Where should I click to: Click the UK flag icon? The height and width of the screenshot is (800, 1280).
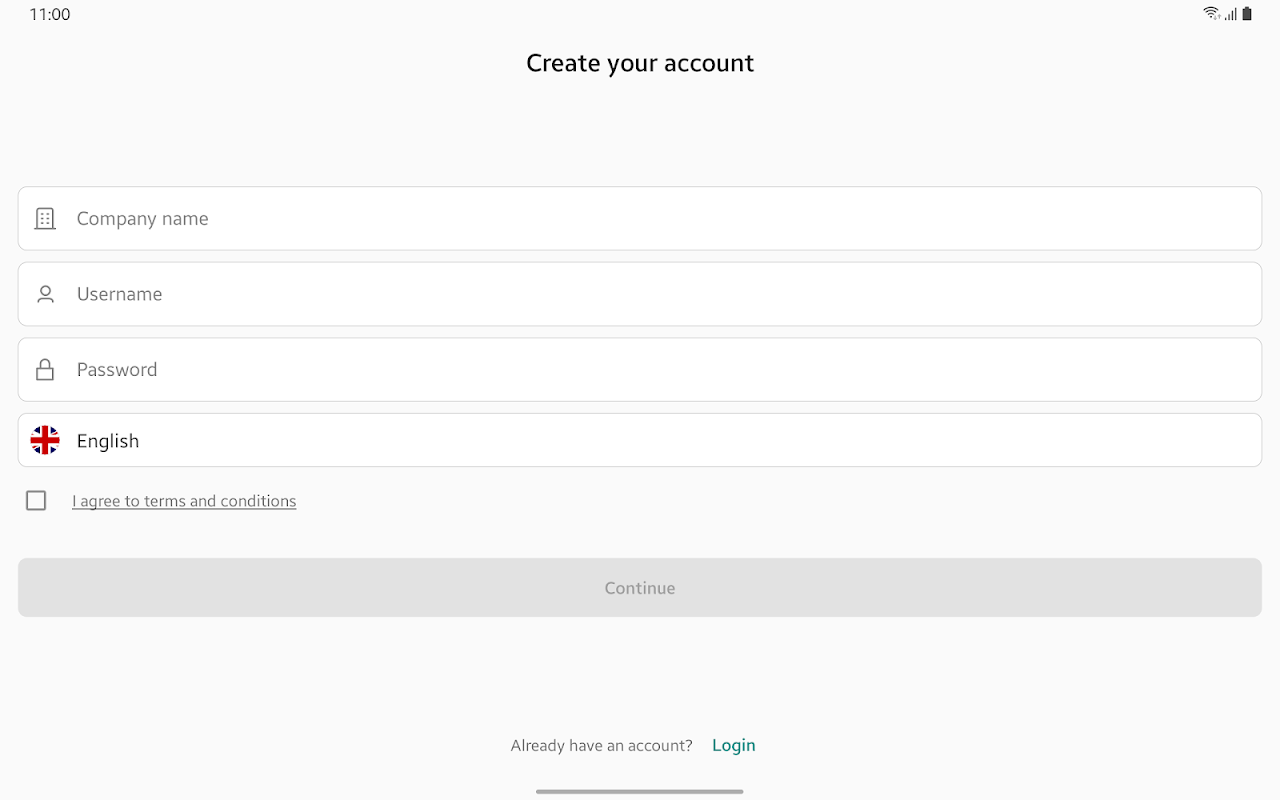click(x=45, y=440)
